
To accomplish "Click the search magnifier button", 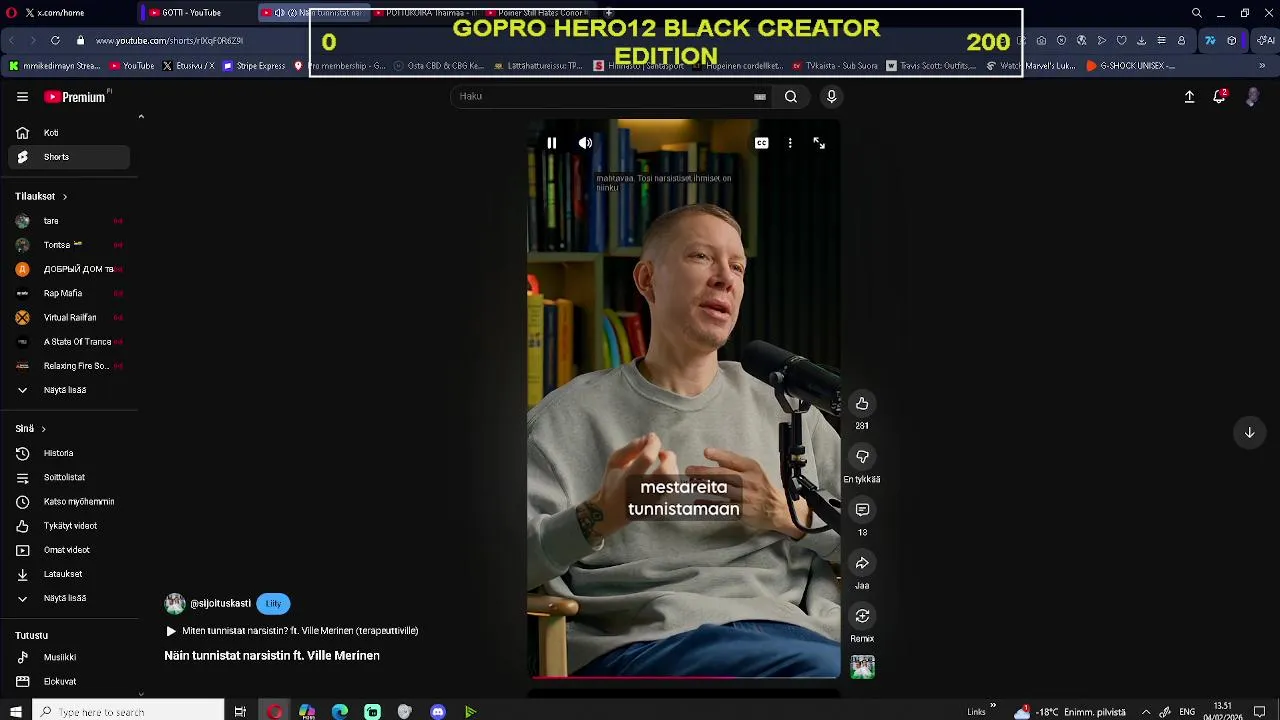I will pyautogui.click(x=791, y=97).
